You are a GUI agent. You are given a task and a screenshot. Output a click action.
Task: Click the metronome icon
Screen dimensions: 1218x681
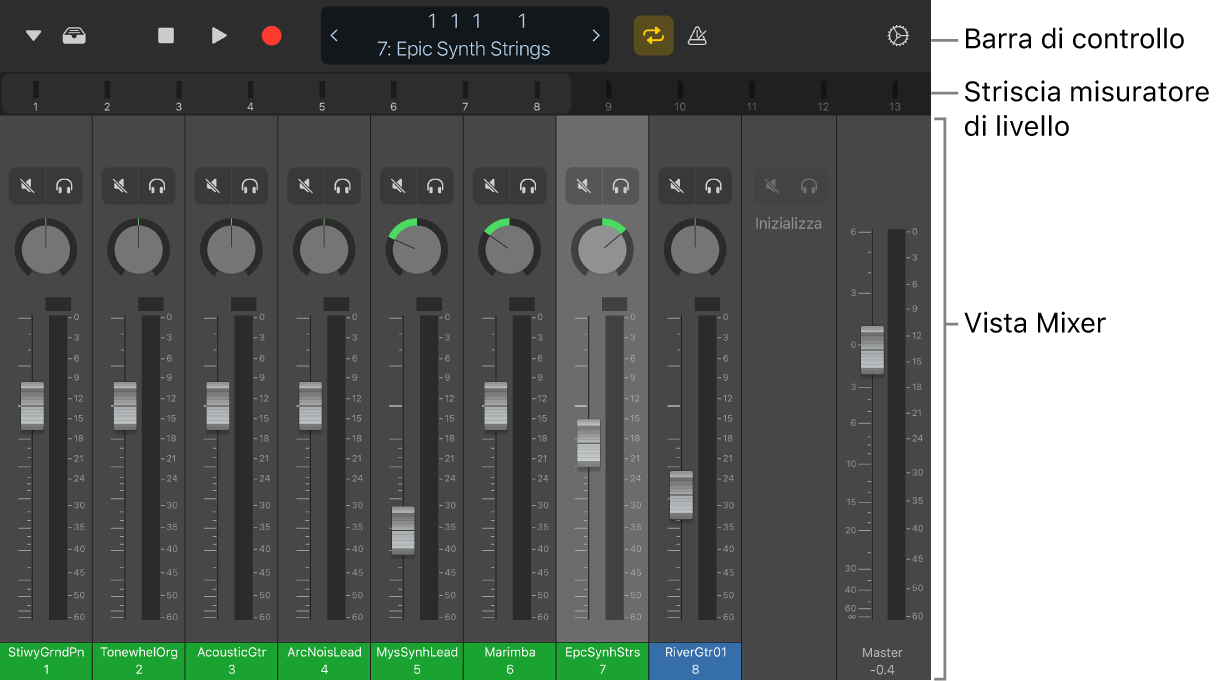(x=697, y=35)
